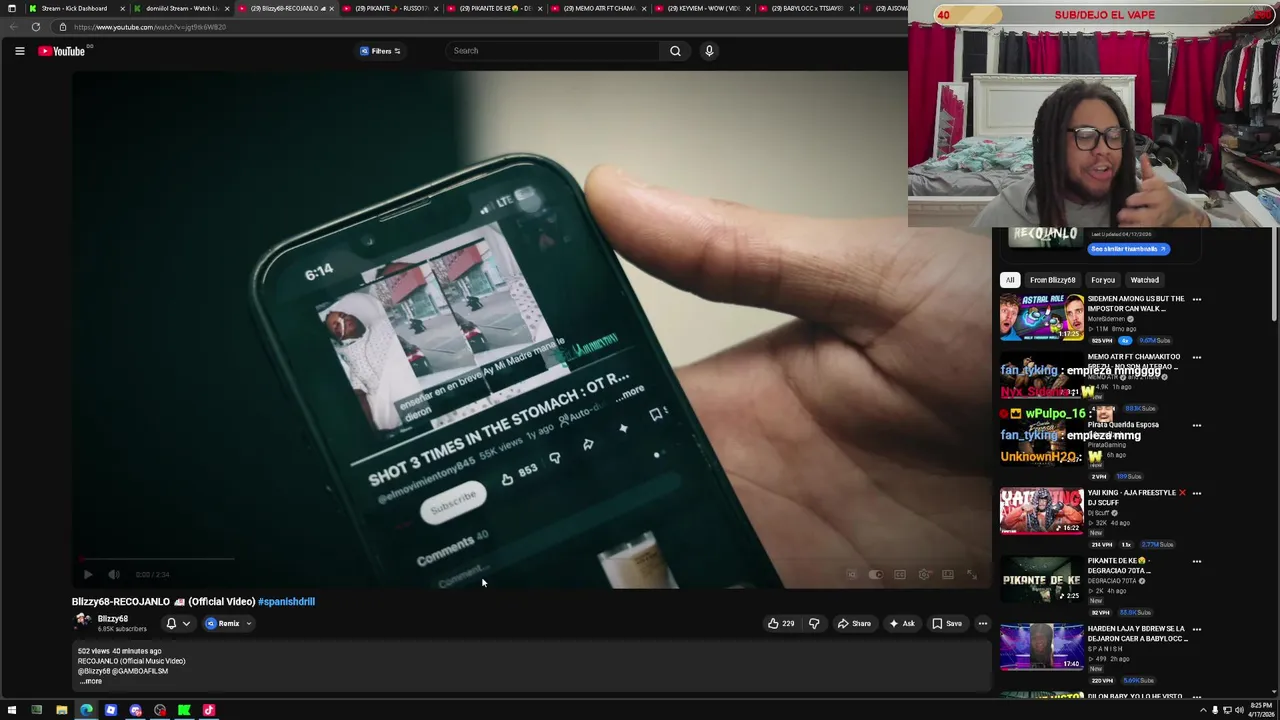Go to the YouTube home logo
The image size is (1280, 720).
coord(62,51)
